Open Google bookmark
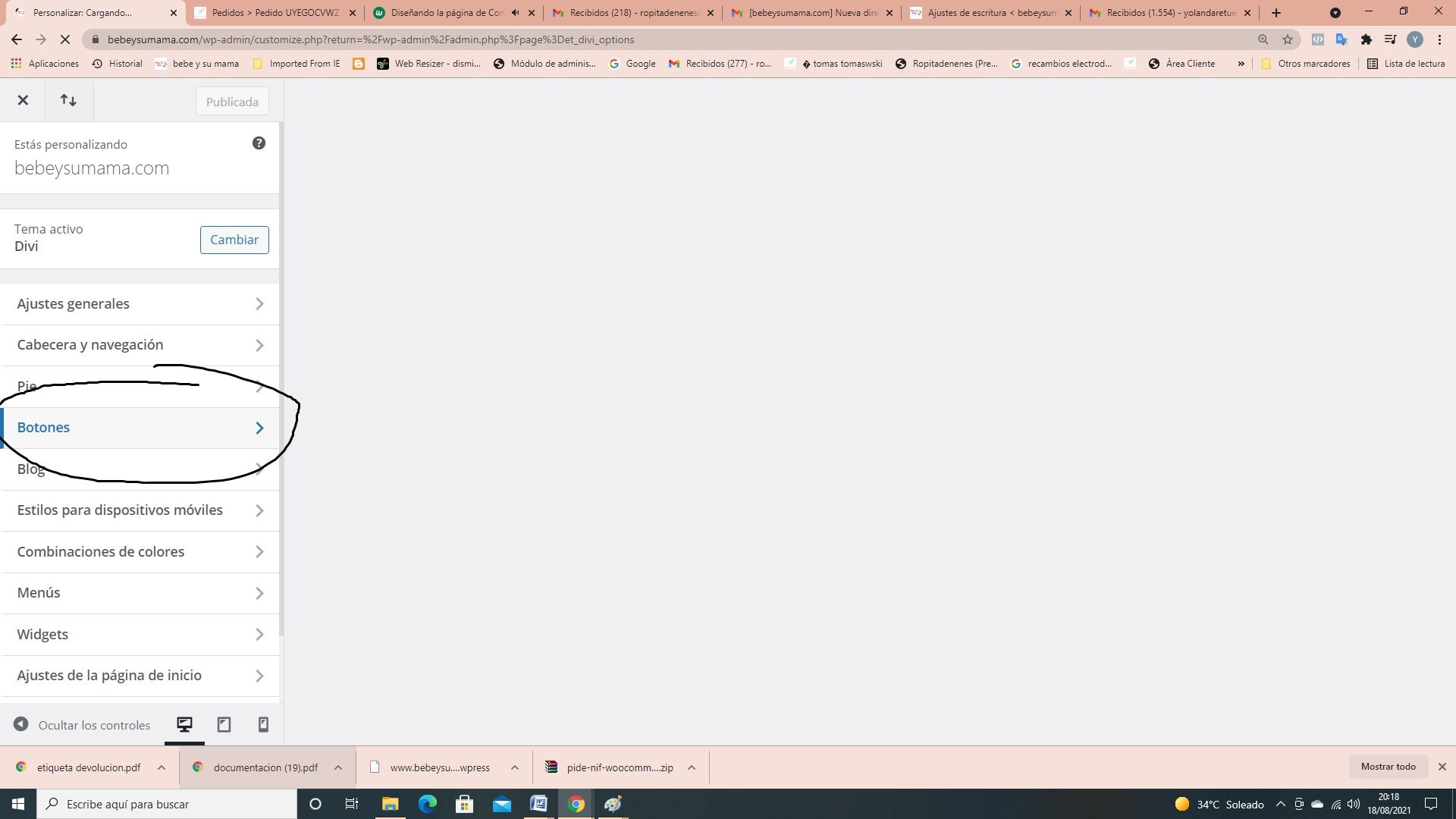1456x819 pixels. click(632, 64)
